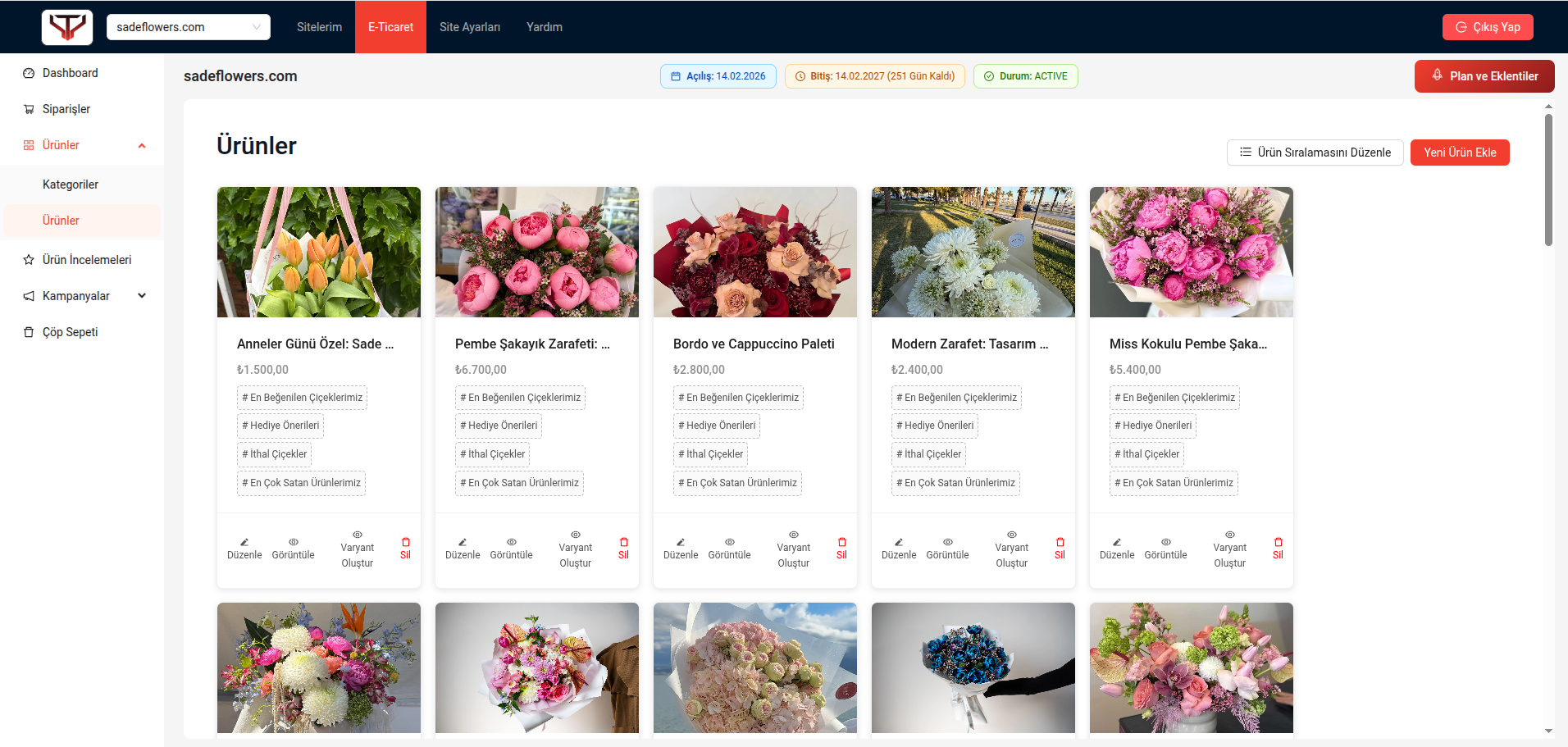Click the product list vertical scrollbar

click(1548, 180)
